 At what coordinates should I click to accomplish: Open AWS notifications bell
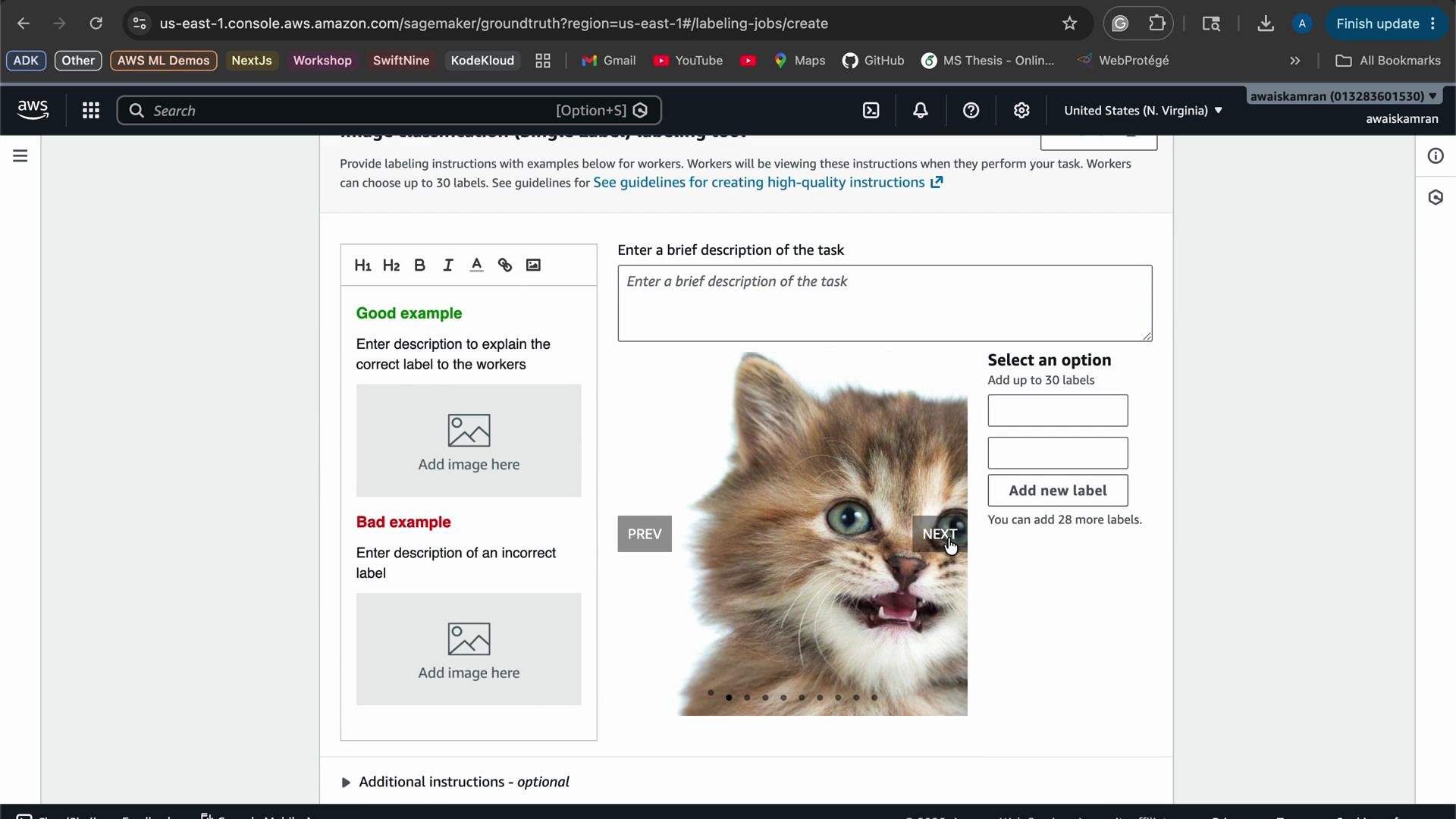(921, 111)
